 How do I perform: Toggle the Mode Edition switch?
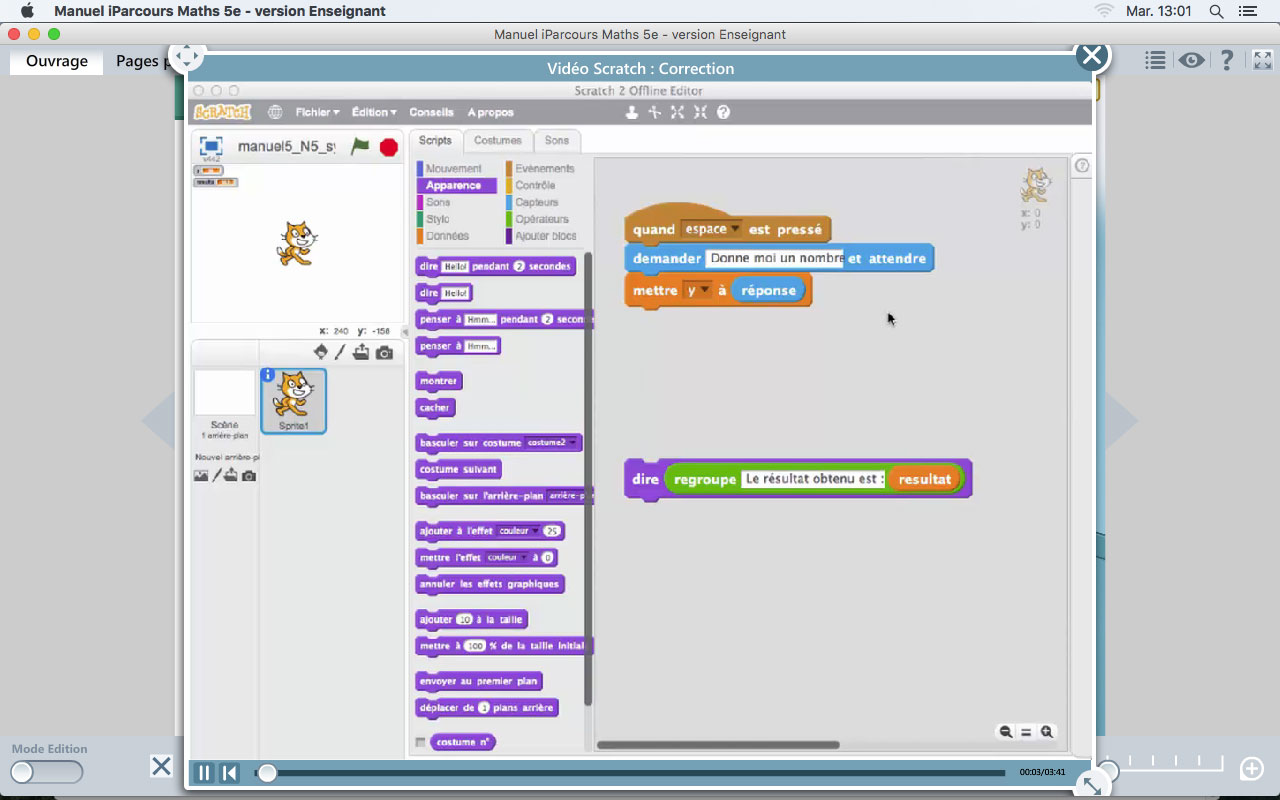point(47,772)
